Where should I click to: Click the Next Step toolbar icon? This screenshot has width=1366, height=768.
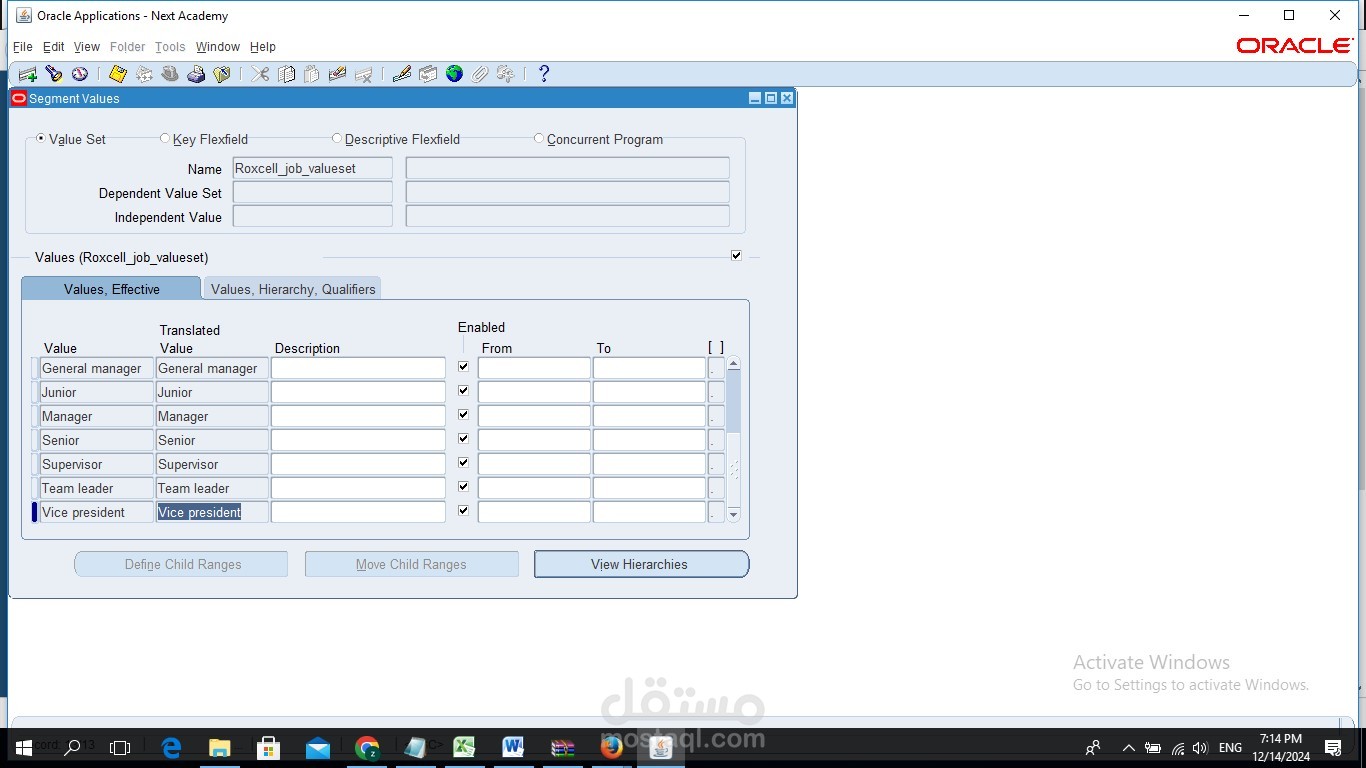tap(144, 74)
